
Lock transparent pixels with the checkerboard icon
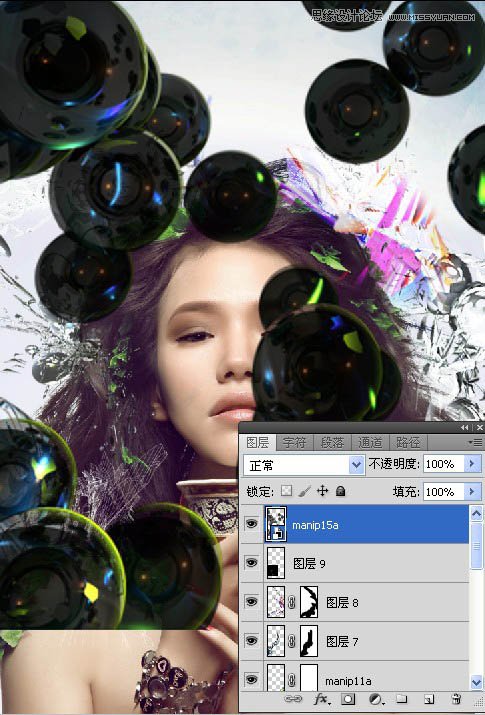point(286,491)
